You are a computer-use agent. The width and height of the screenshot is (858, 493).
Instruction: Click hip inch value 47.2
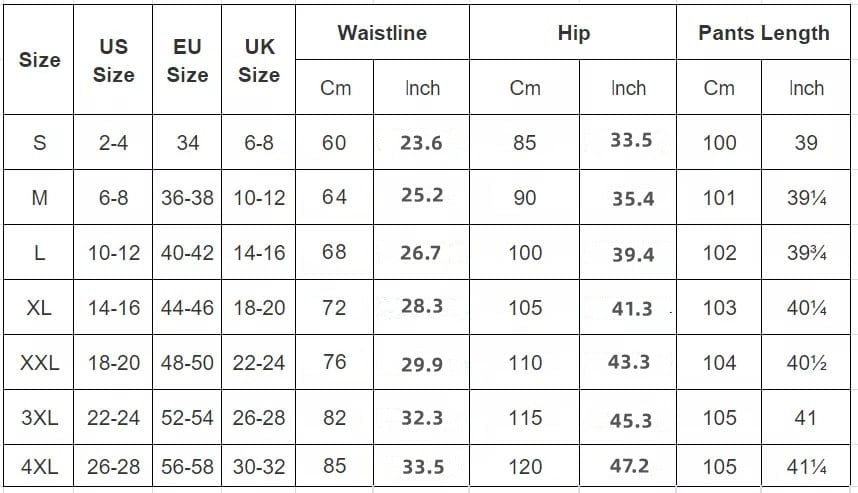629,466
